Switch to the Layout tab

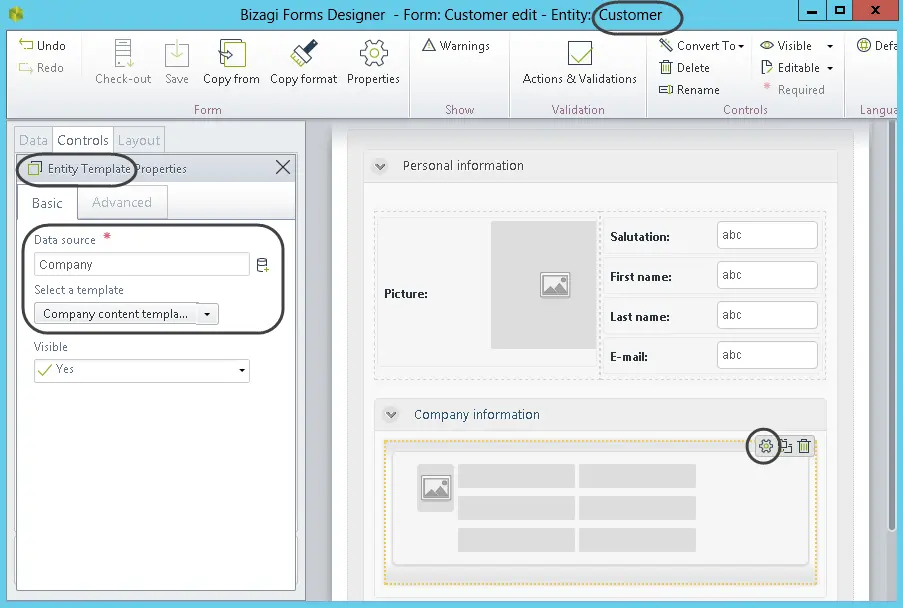[139, 140]
